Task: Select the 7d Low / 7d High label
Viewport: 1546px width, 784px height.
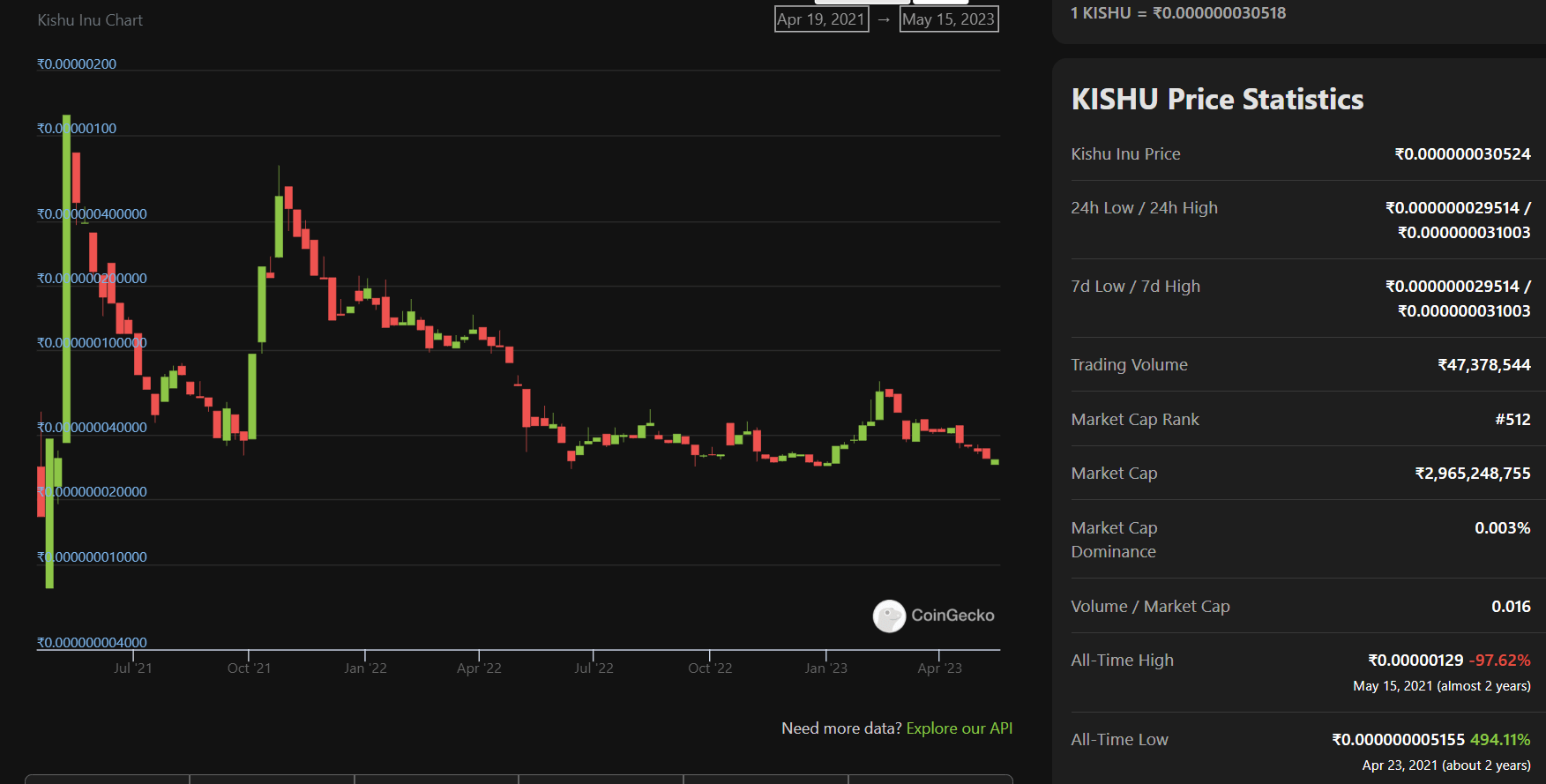Action: click(x=1135, y=287)
